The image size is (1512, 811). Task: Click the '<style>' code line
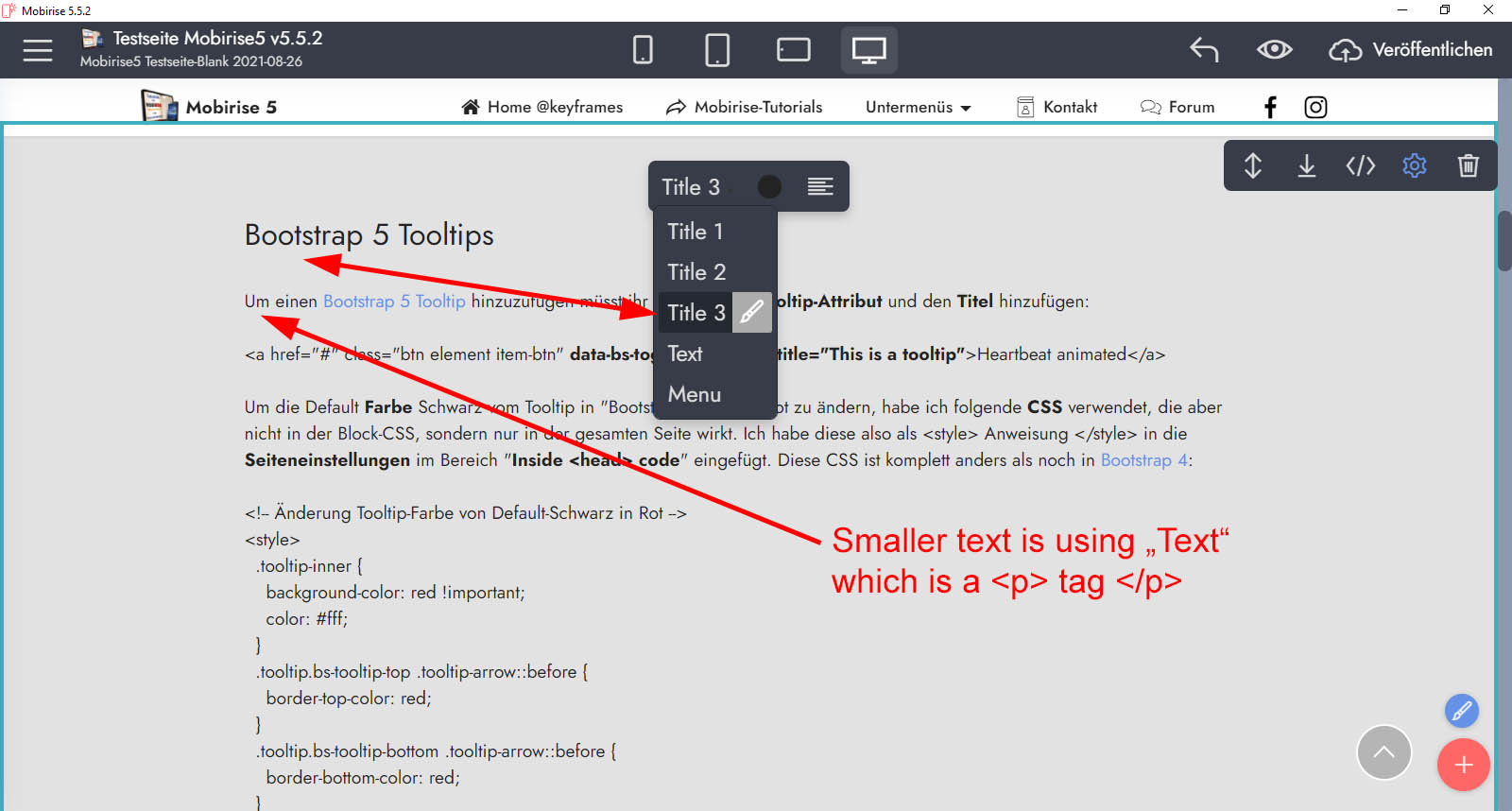[x=272, y=540]
